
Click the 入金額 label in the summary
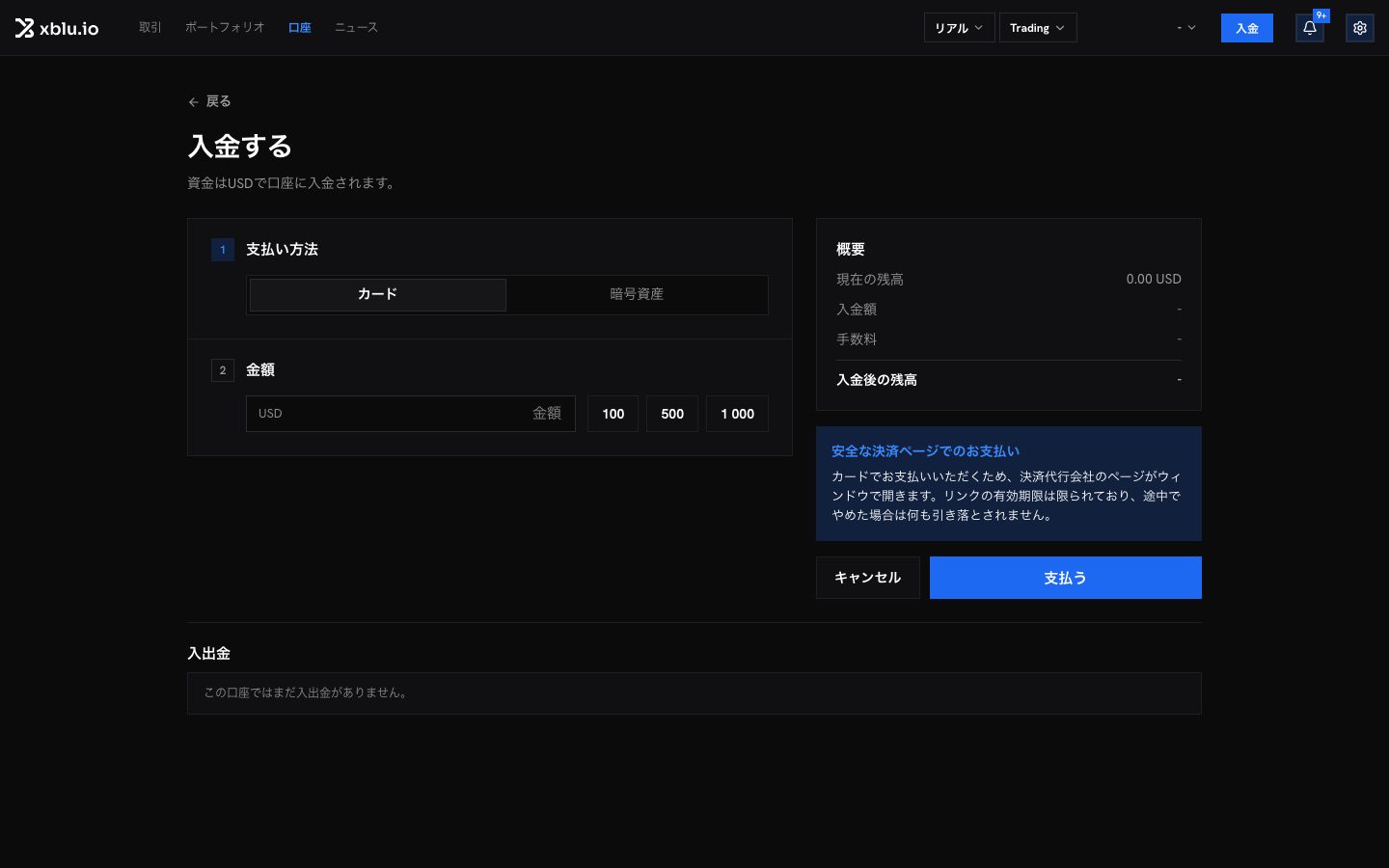tap(857, 310)
